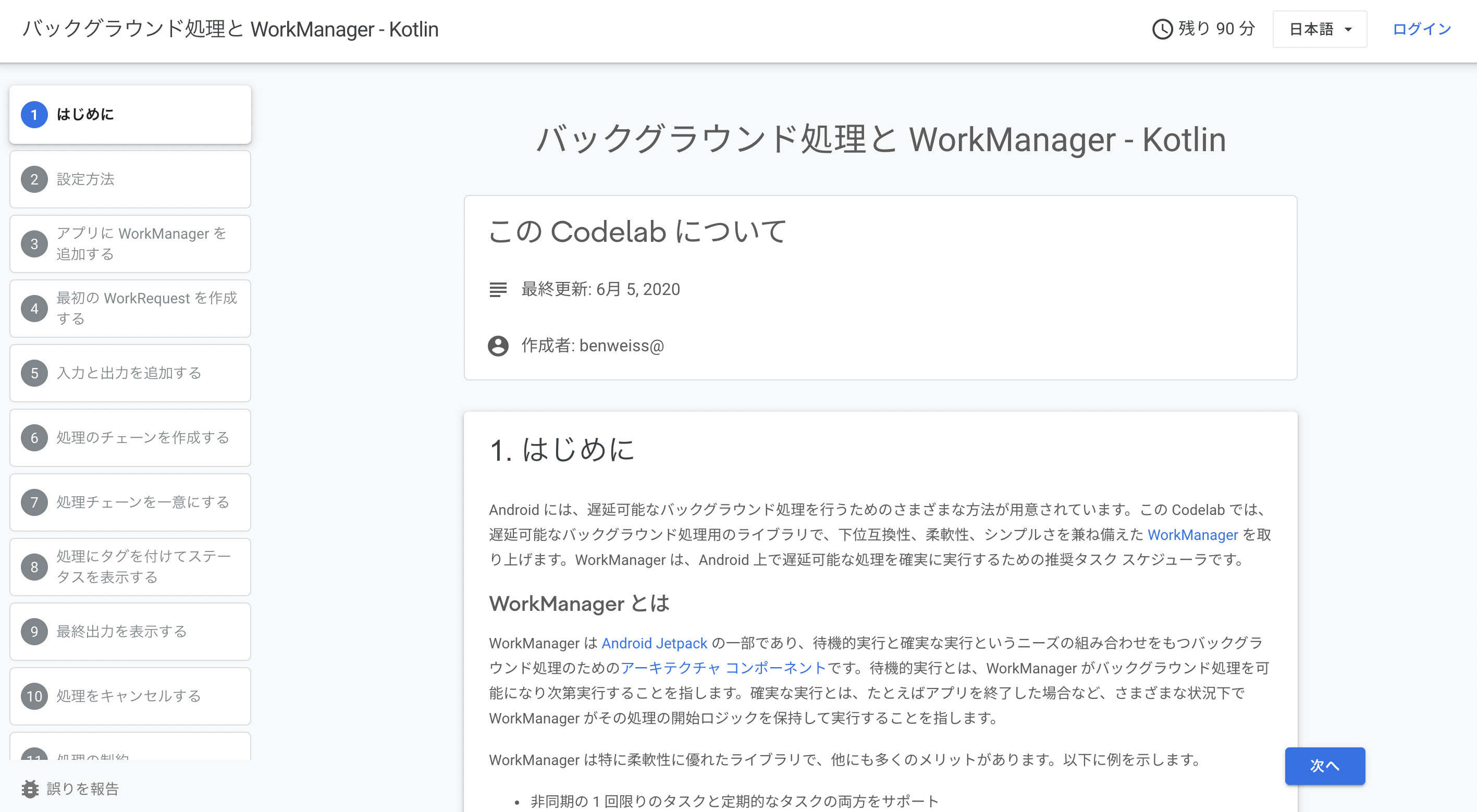The image size is (1477, 812).
Task: Click the bug icon next to 誤りを報告
Action: point(30,789)
